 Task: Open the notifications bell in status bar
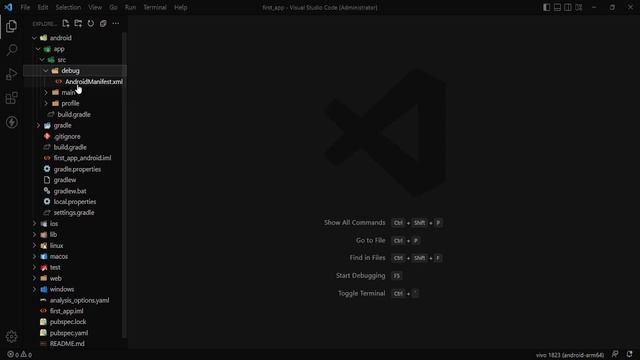click(629, 354)
